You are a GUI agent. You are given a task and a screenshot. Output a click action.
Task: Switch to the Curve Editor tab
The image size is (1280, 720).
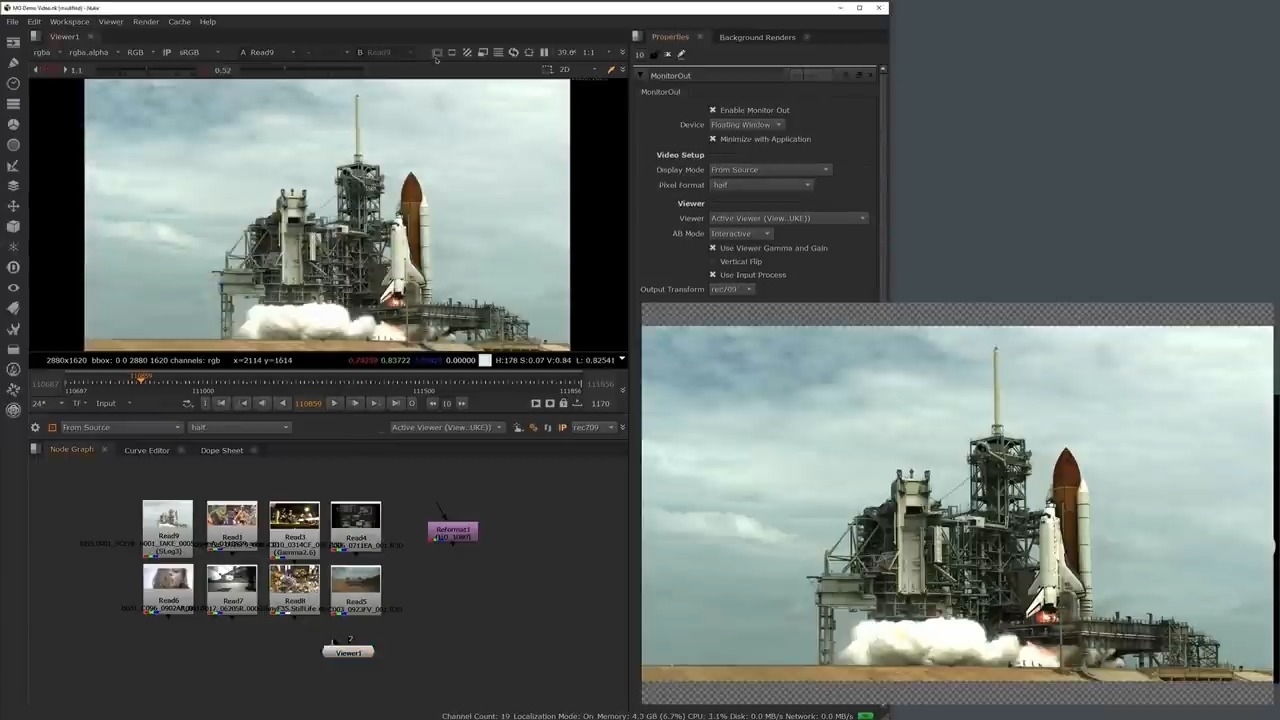(x=146, y=450)
